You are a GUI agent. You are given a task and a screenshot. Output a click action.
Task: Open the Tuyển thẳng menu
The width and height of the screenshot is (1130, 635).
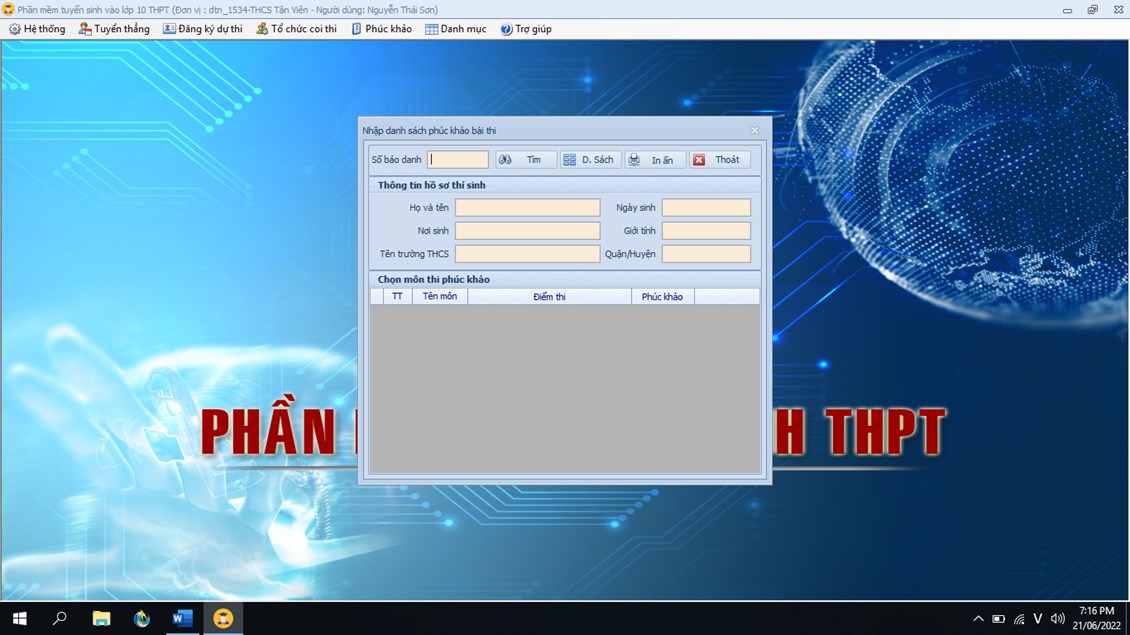[114, 29]
